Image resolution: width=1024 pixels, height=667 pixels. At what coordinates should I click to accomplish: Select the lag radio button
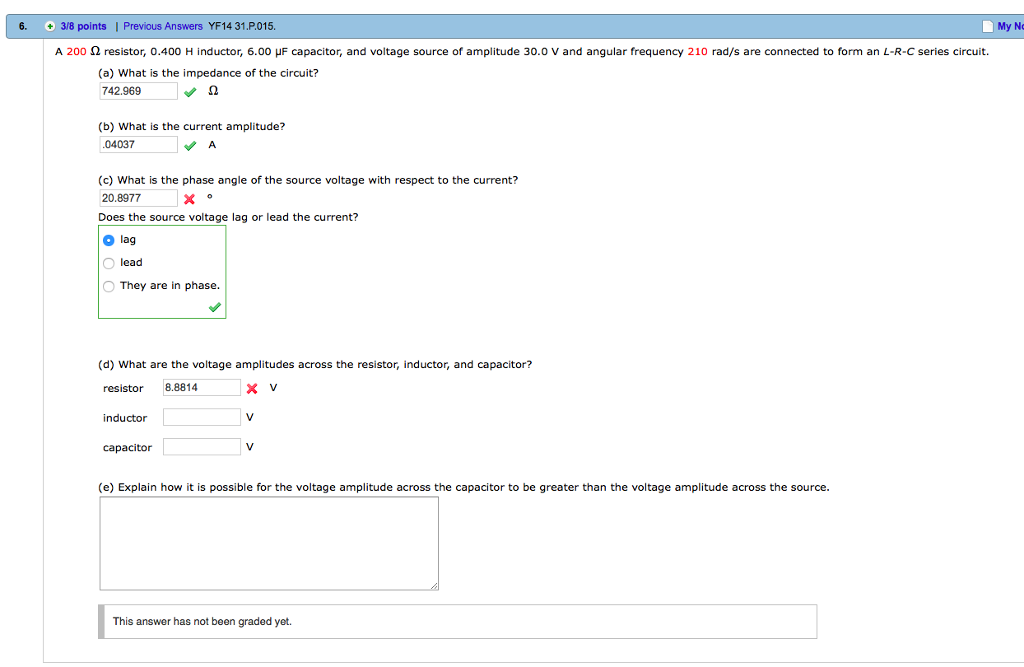[x=108, y=240]
